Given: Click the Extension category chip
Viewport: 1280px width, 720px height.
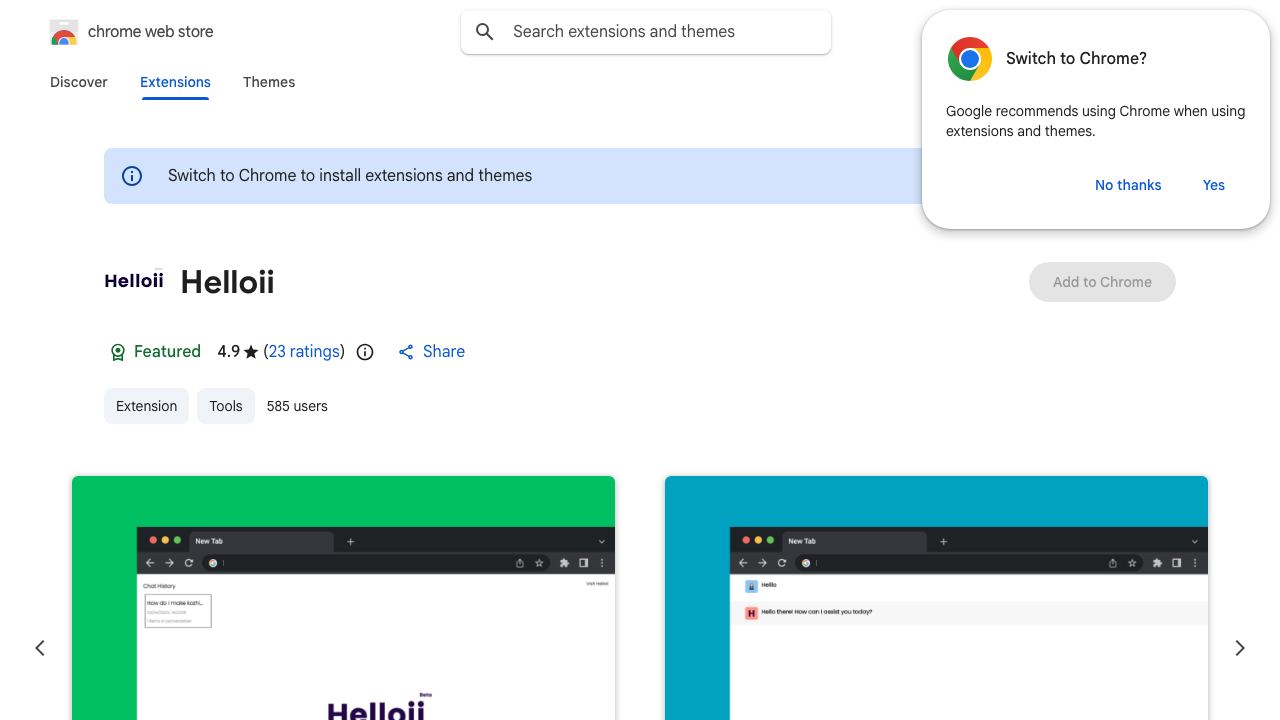Looking at the screenshot, I should pyautogui.click(x=146, y=406).
